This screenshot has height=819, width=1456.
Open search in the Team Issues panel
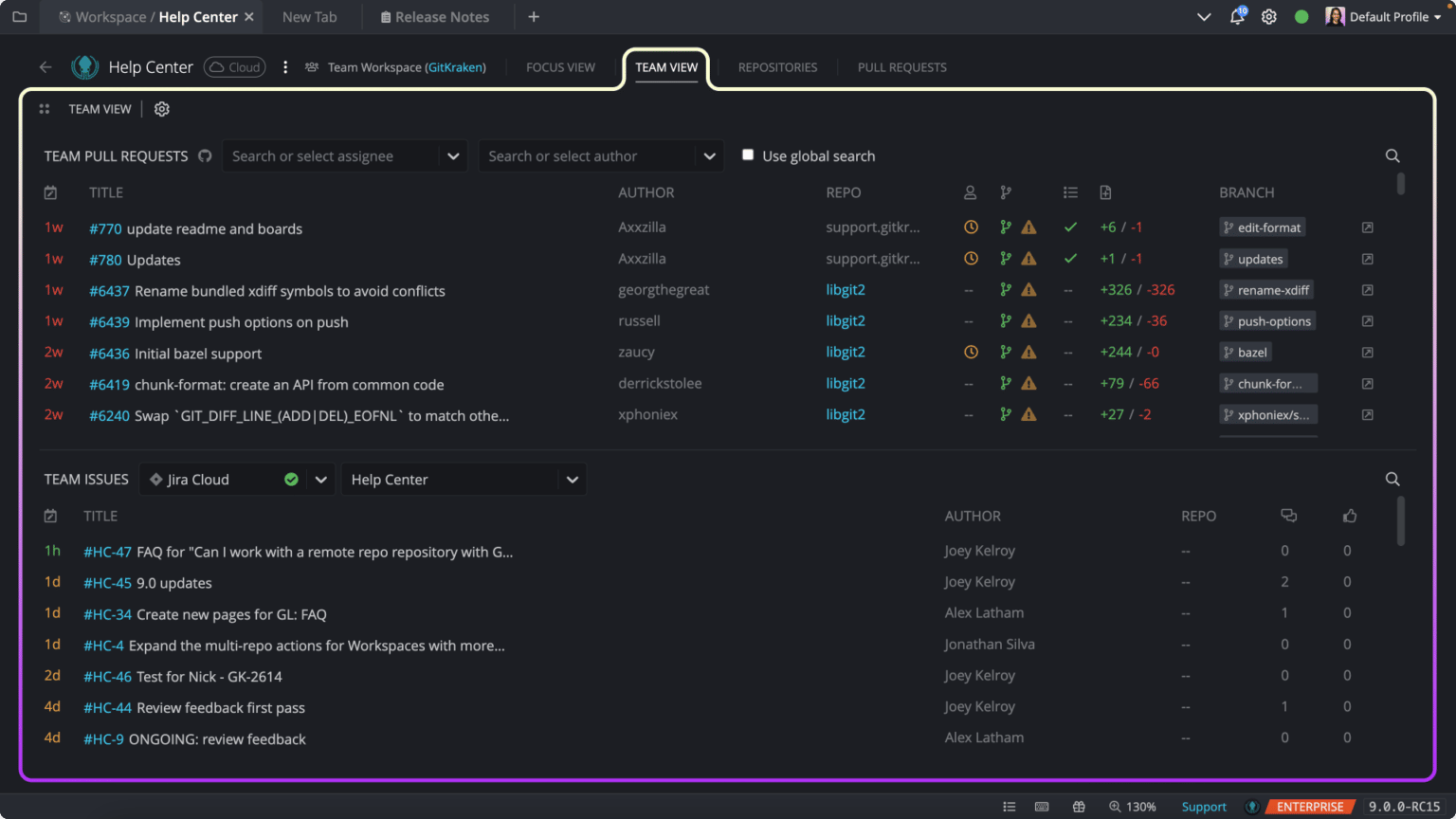(1392, 479)
